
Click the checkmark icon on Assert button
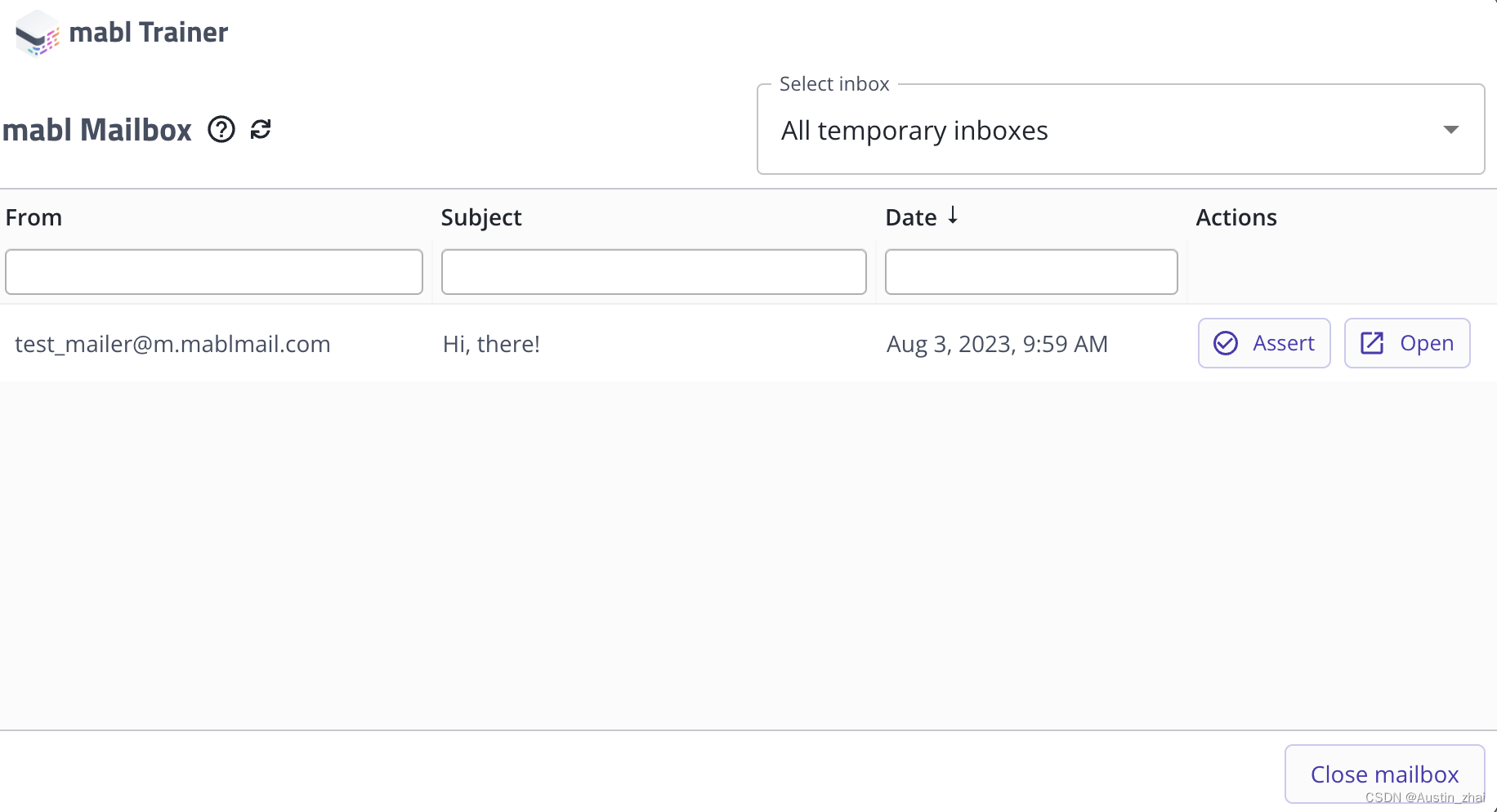point(1226,343)
